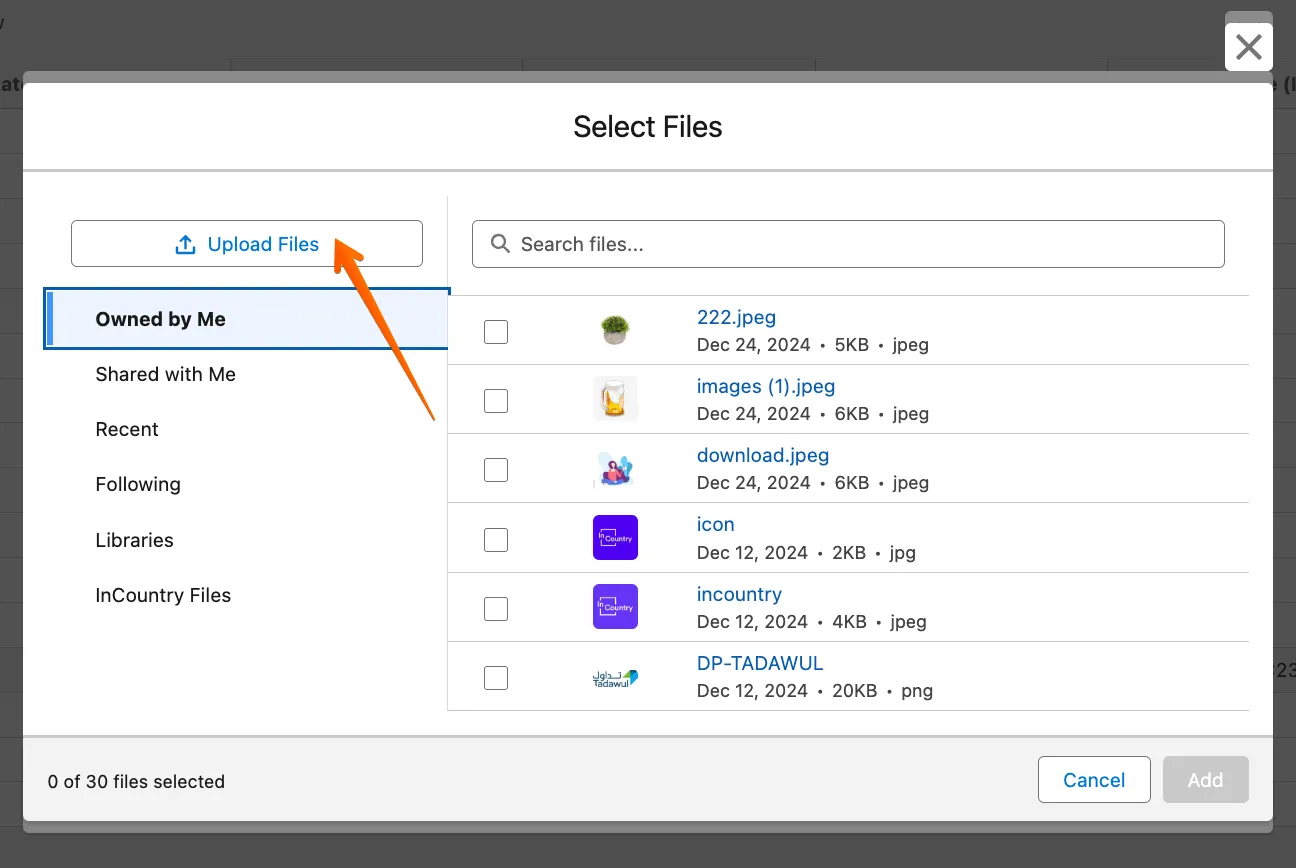This screenshot has width=1296, height=868.
Task: Click the upload icon in Upload Files
Action: point(185,245)
